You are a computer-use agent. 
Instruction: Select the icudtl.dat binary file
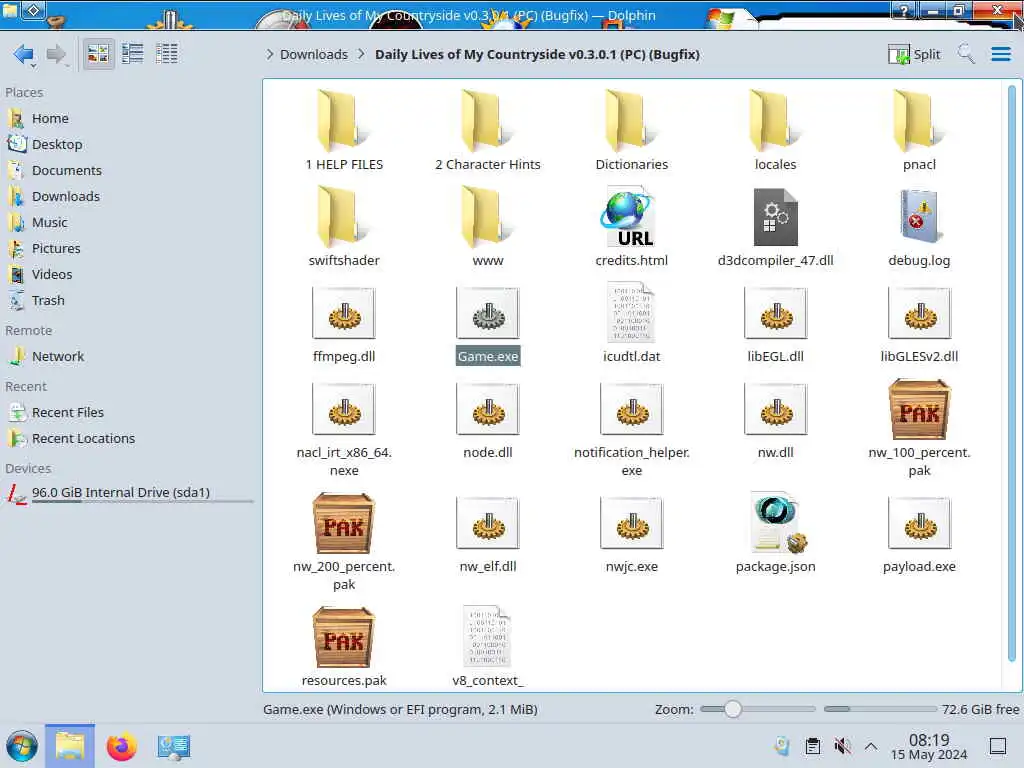(632, 323)
